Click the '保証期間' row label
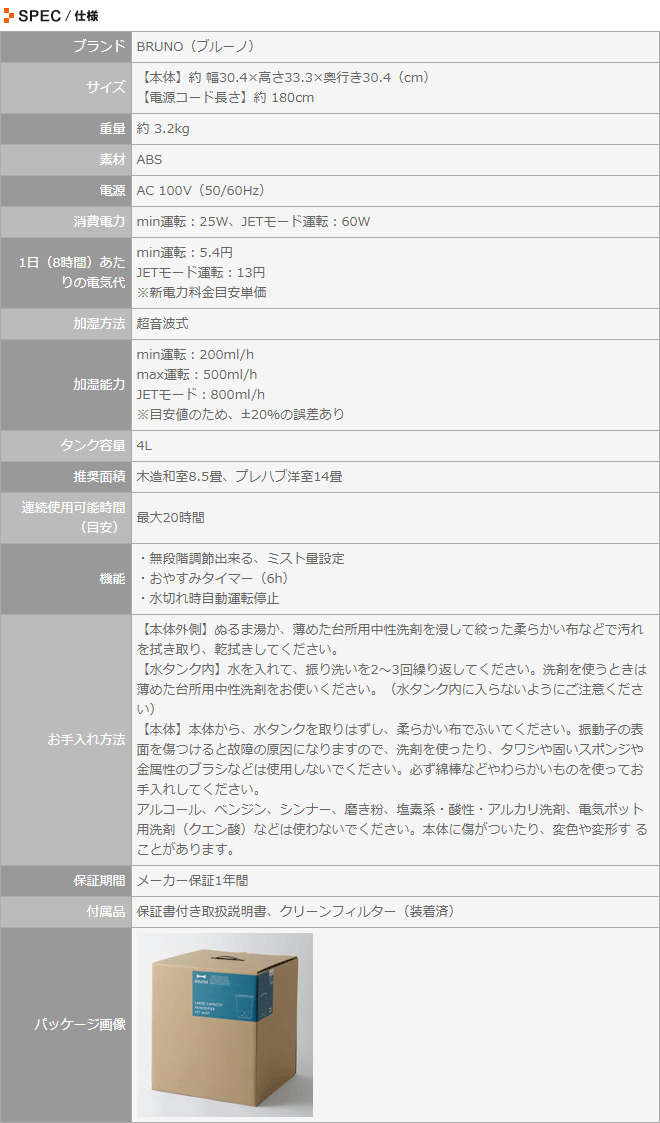The width and height of the screenshot is (660, 1123). pyautogui.click(x=100, y=880)
